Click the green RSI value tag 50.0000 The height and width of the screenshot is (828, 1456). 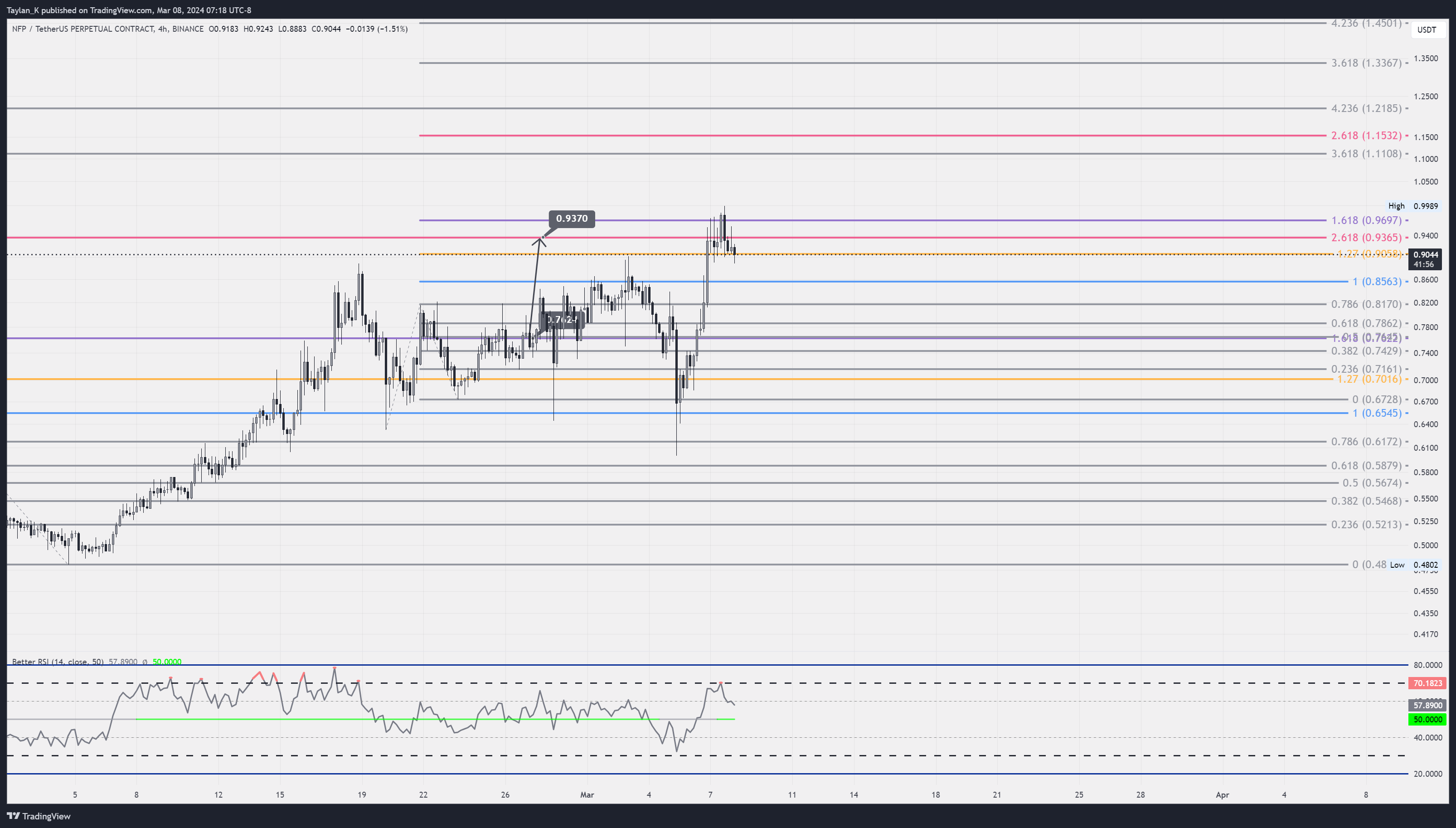point(1427,719)
